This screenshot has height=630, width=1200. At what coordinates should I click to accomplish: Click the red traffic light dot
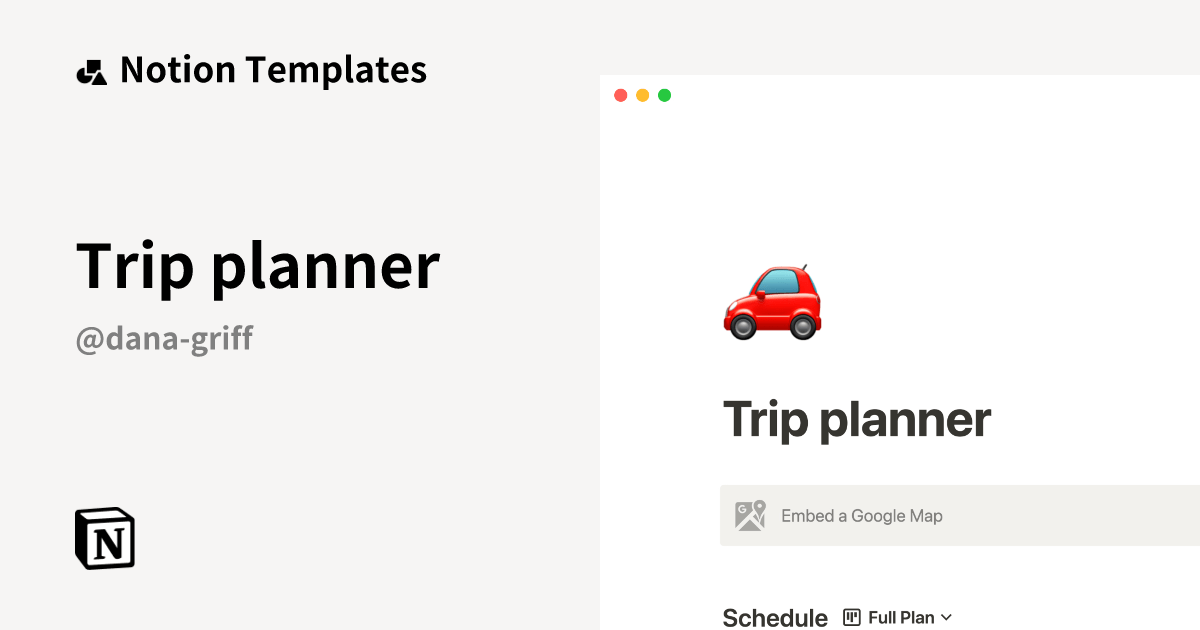click(x=621, y=95)
